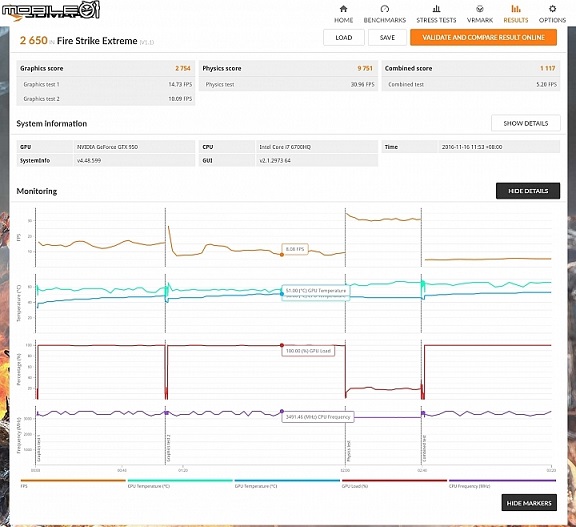This screenshot has height=527, width=576.
Task: Open the Stress Tests bar-chart icon
Action: [436, 9]
